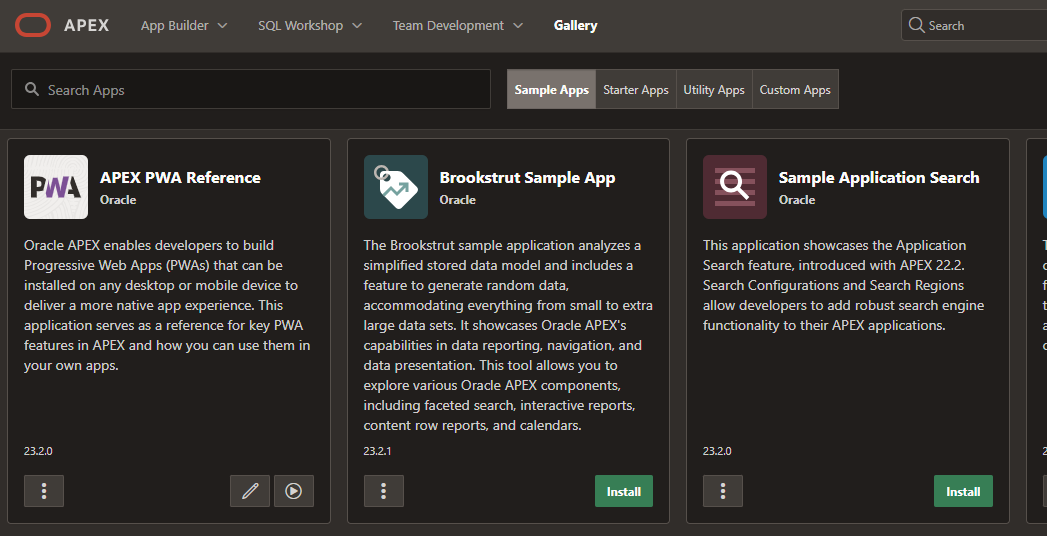The width and height of the screenshot is (1047, 536).
Task: Expand the App Builder menu arrow
Action: (222, 25)
